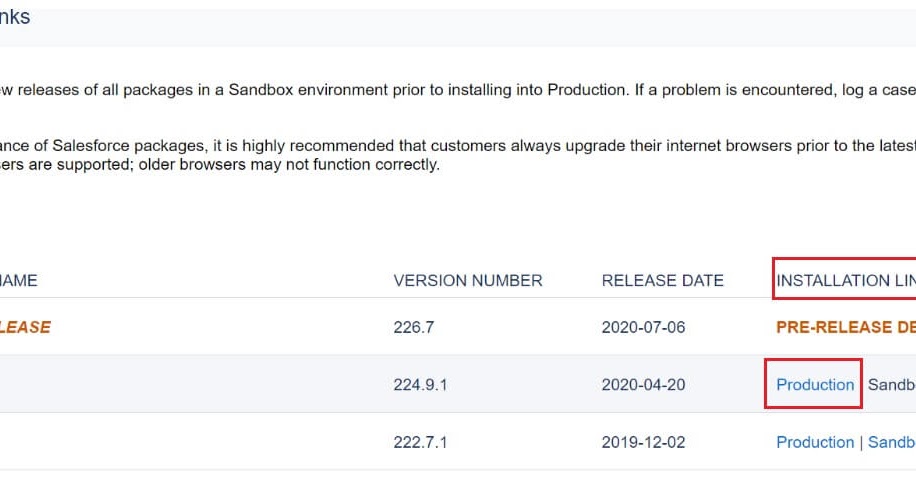Viewport: 916px width, 481px height.
Task: Open Production link for version 224.9.1
Action: click(815, 385)
